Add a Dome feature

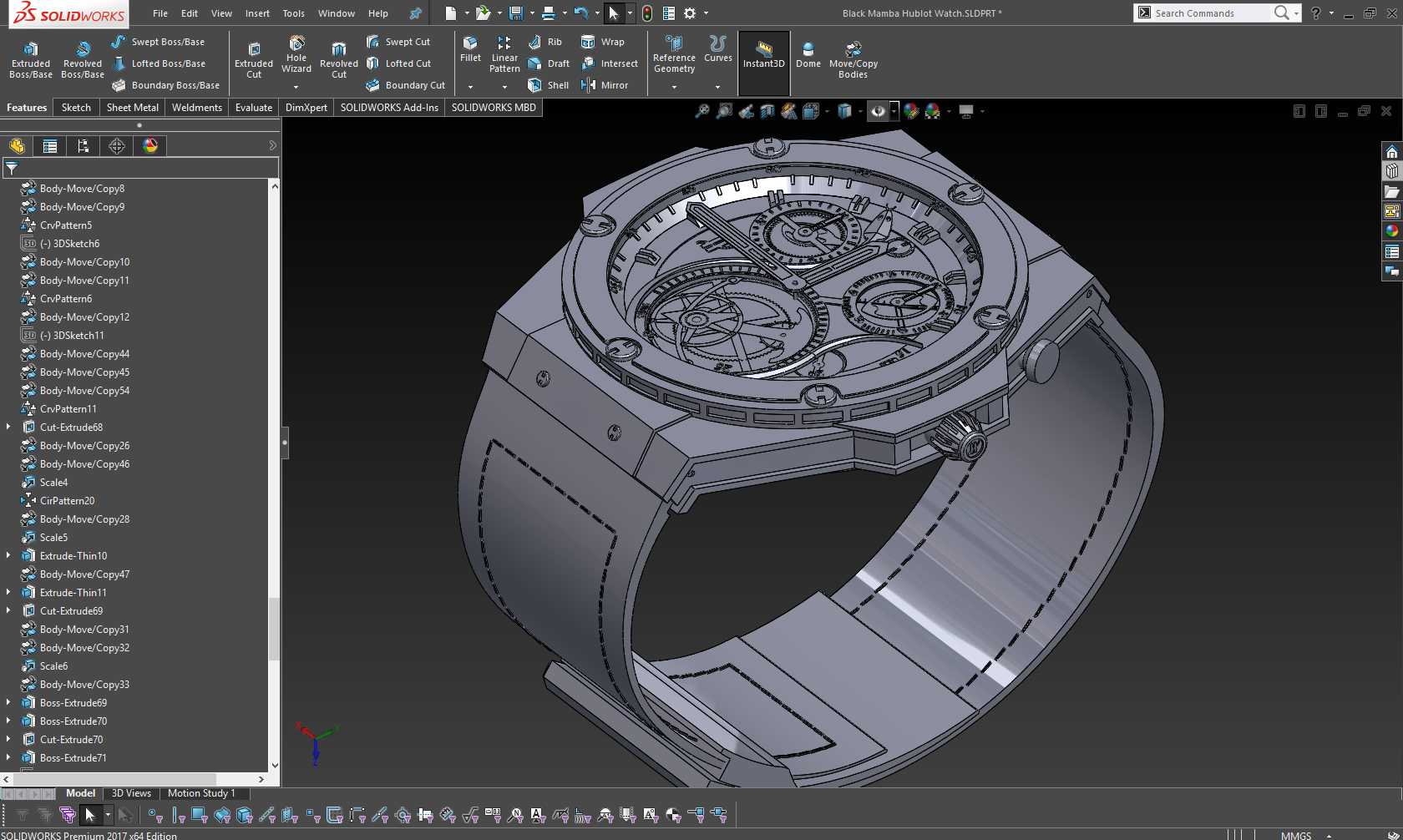click(x=808, y=54)
